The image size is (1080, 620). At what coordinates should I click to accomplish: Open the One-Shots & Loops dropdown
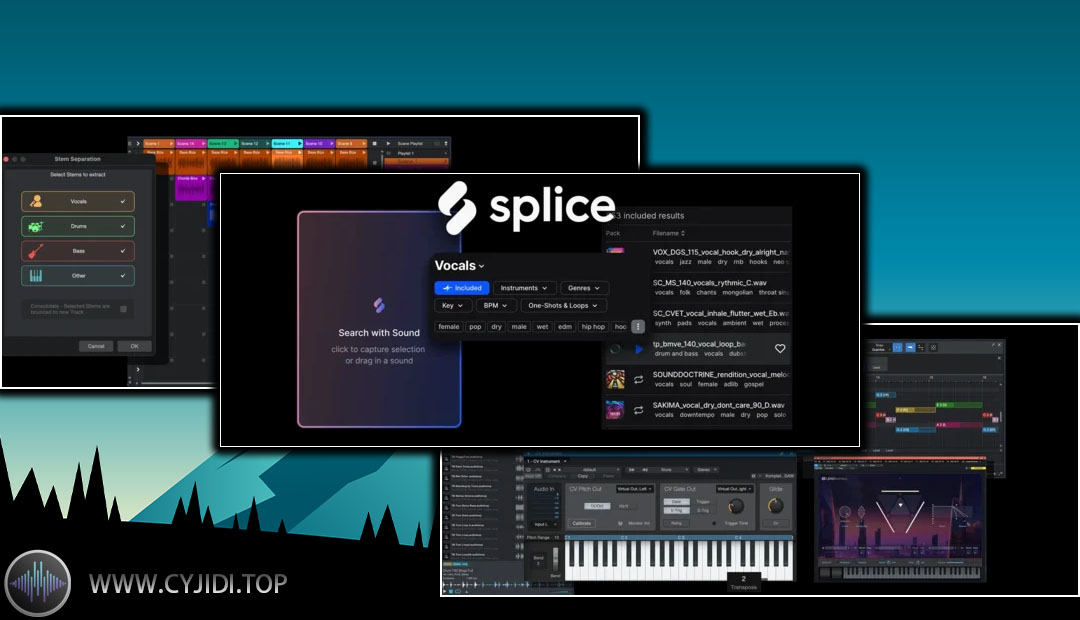[x=563, y=305]
